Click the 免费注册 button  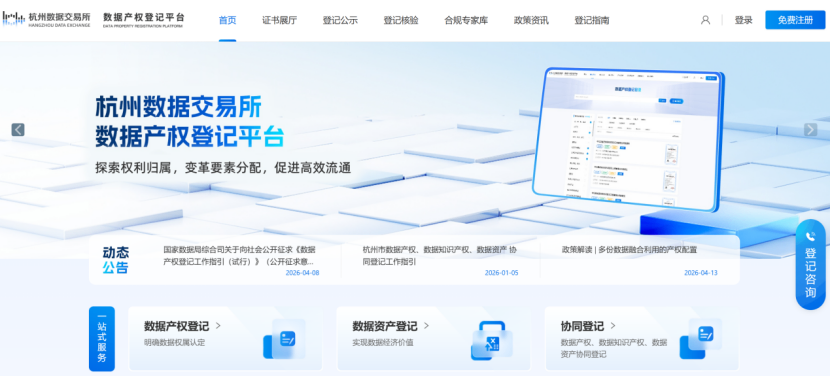click(x=795, y=20)
